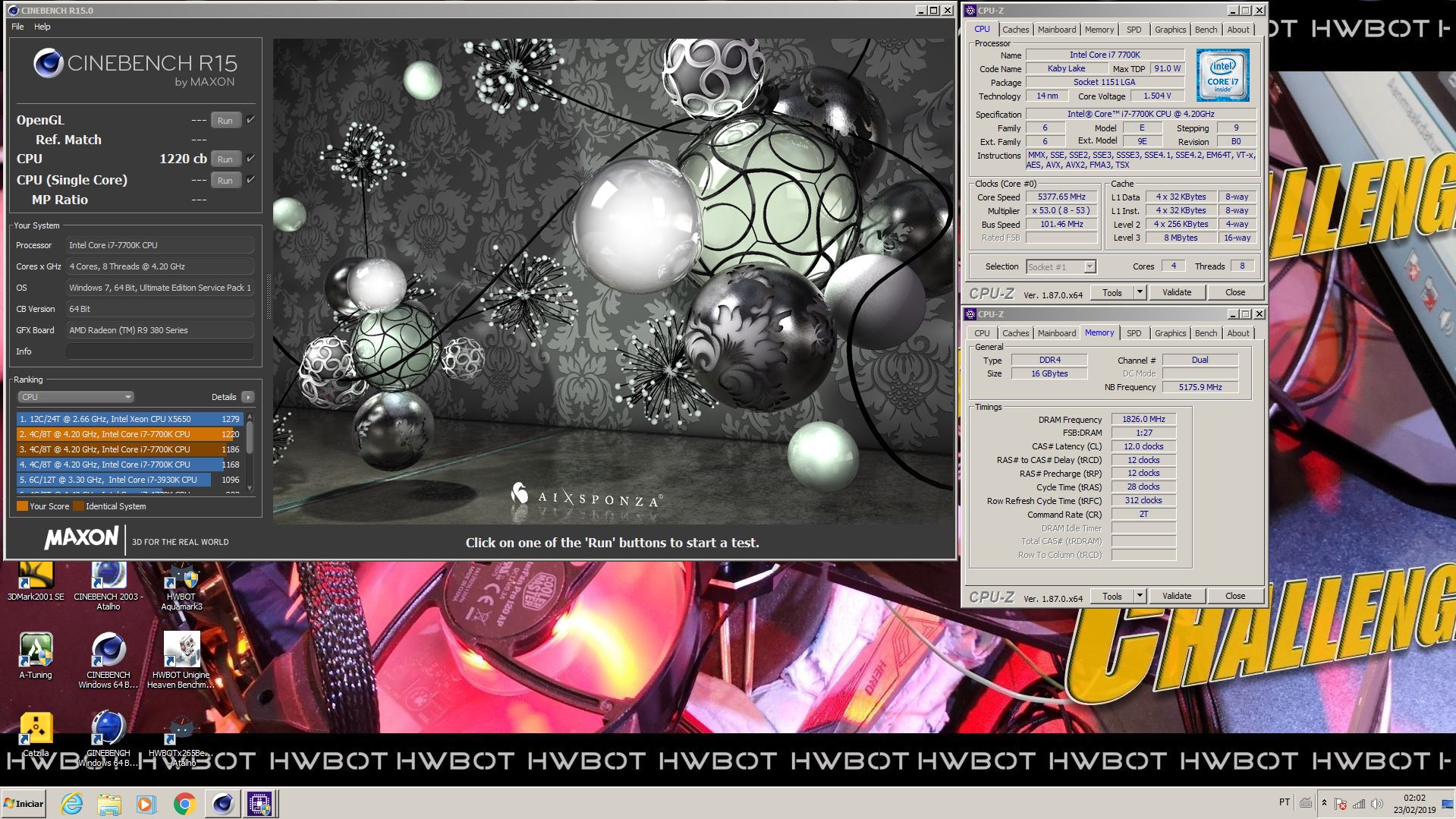The width and height of the screenshot is (1456, 819).
Task: Open Windows Media Player from the taskbar
Action: (x=146, y=804)
